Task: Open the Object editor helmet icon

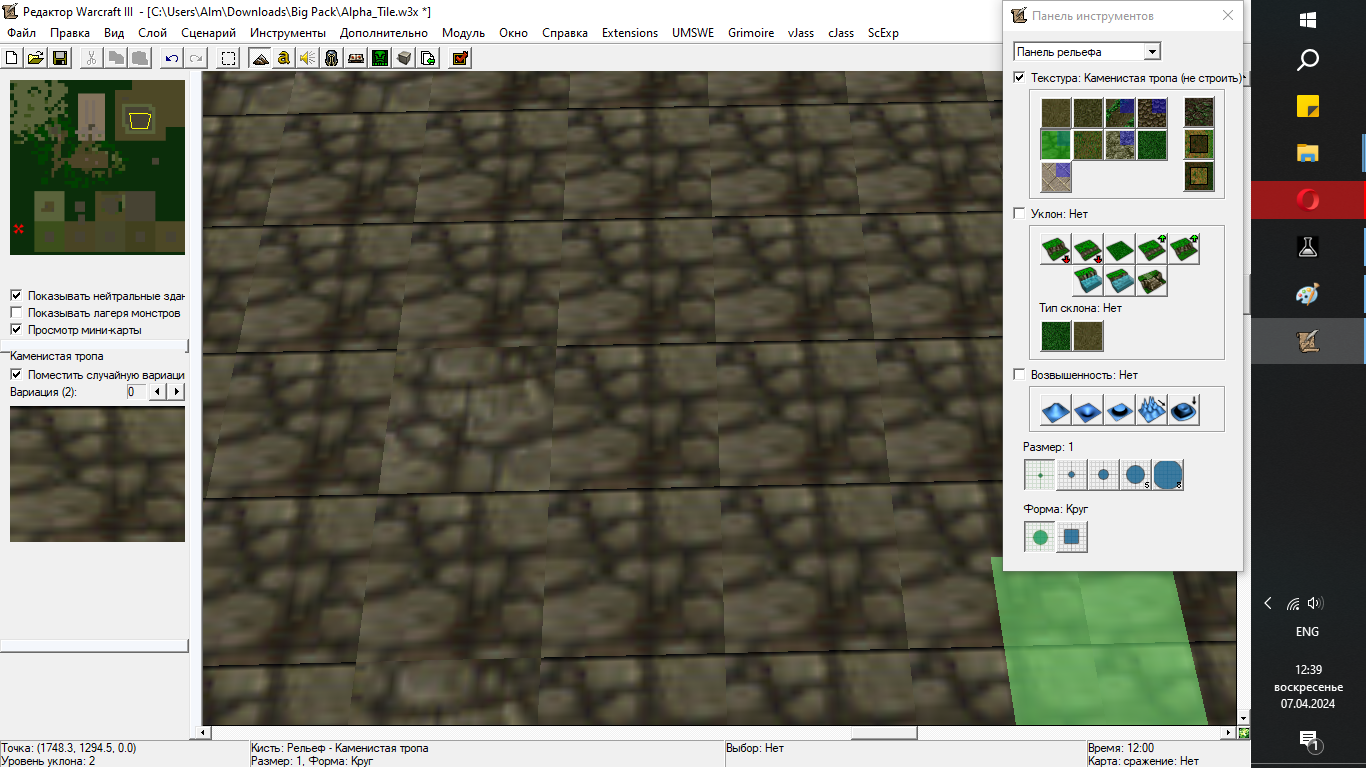Action: point(332,58)
